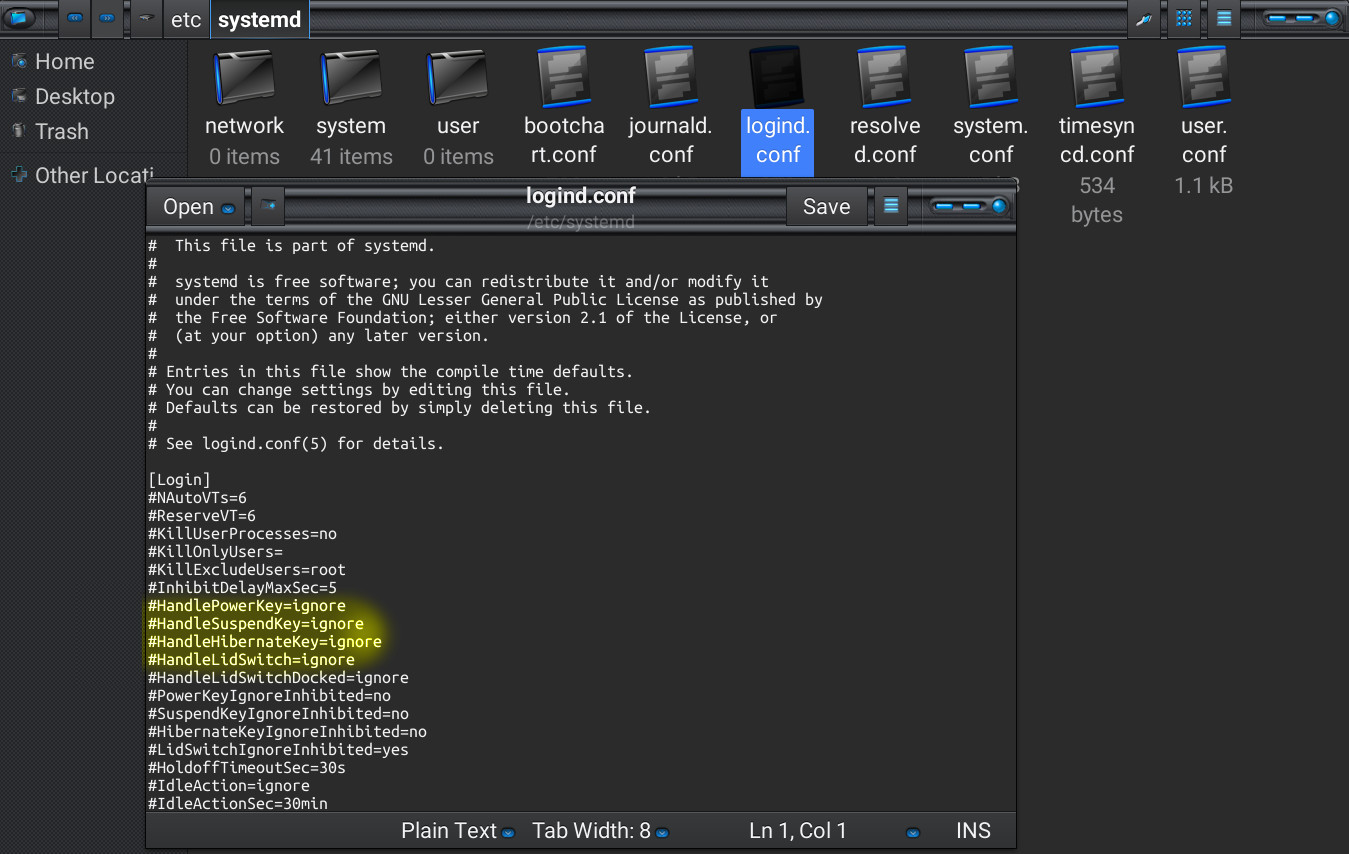Place cursor on #HandleLidSwitch=ignore line
Viewport: 1349px width, 854px height.
[251, 660]
